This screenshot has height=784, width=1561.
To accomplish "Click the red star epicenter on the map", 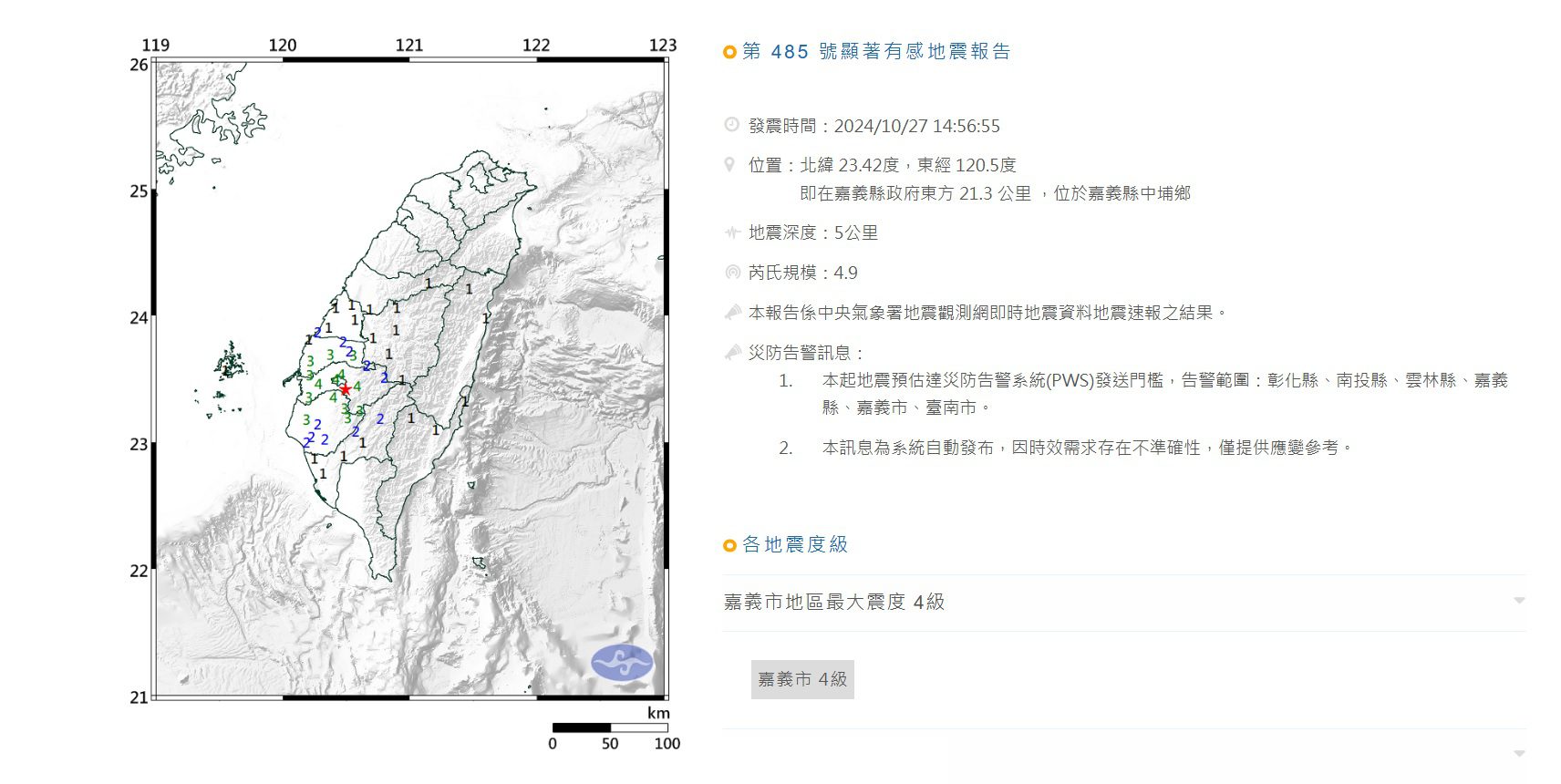I will [x=346, y=389].
